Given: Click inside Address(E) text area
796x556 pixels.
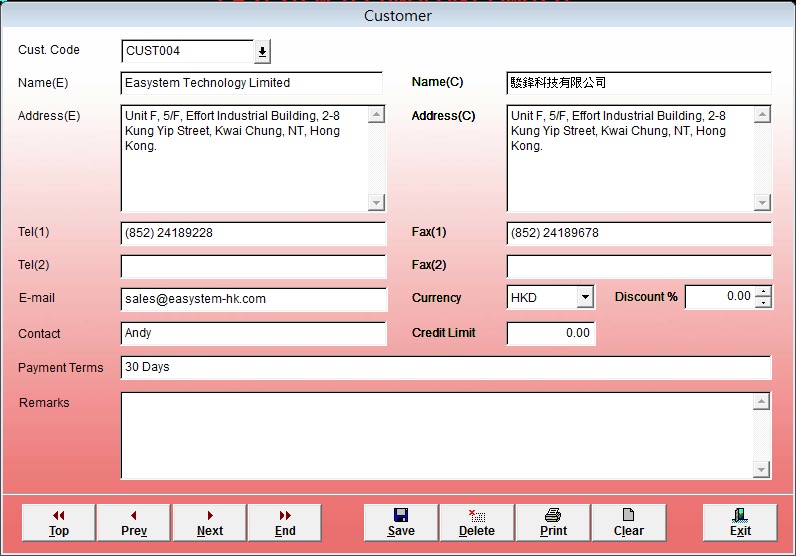Looking at the screenshot, I should pyautogui.click(x=245, y=158).
